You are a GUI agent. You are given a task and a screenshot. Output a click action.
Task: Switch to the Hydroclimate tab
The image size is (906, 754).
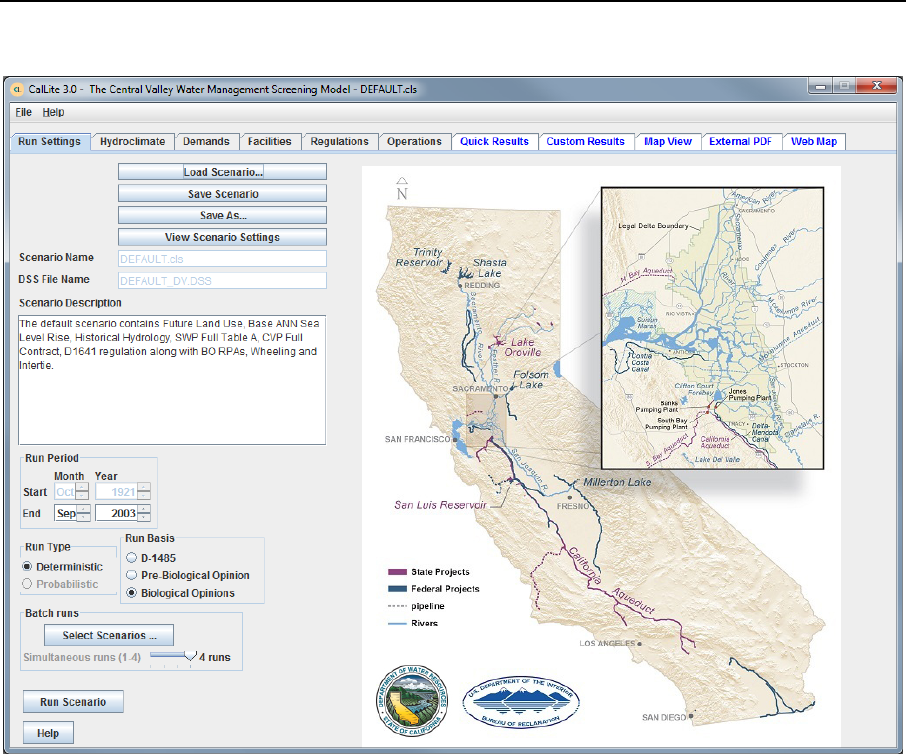click(132, 142)
